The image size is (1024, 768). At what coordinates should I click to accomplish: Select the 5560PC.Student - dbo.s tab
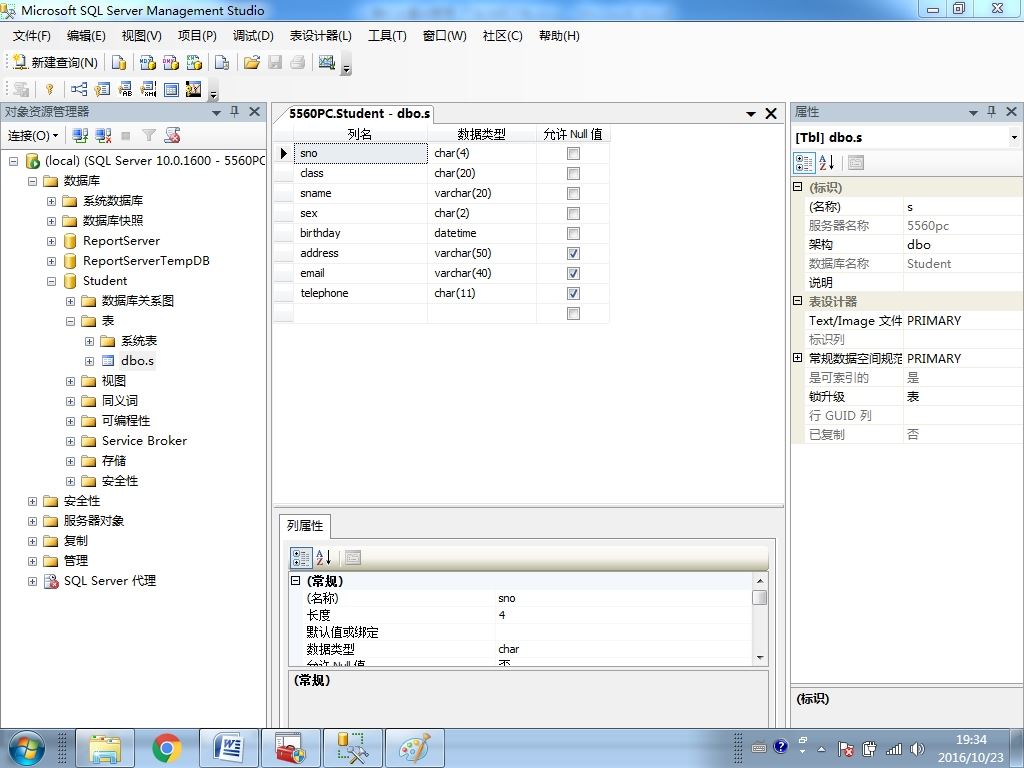[359, 114]
